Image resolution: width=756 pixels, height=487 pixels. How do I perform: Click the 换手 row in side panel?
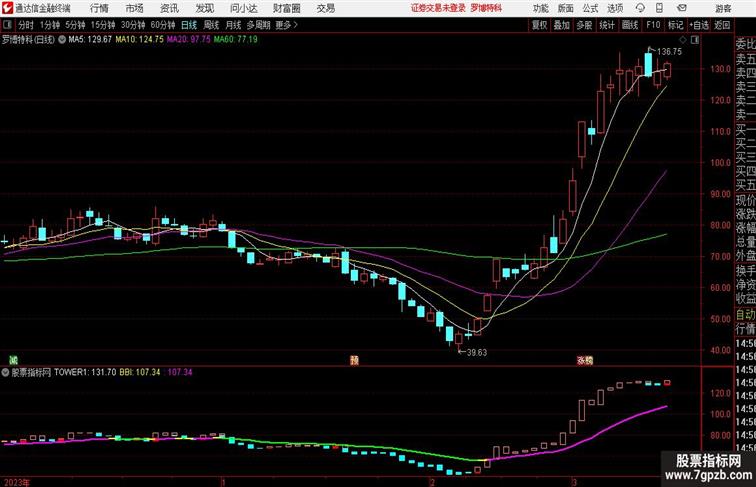[x=745, y=271]
